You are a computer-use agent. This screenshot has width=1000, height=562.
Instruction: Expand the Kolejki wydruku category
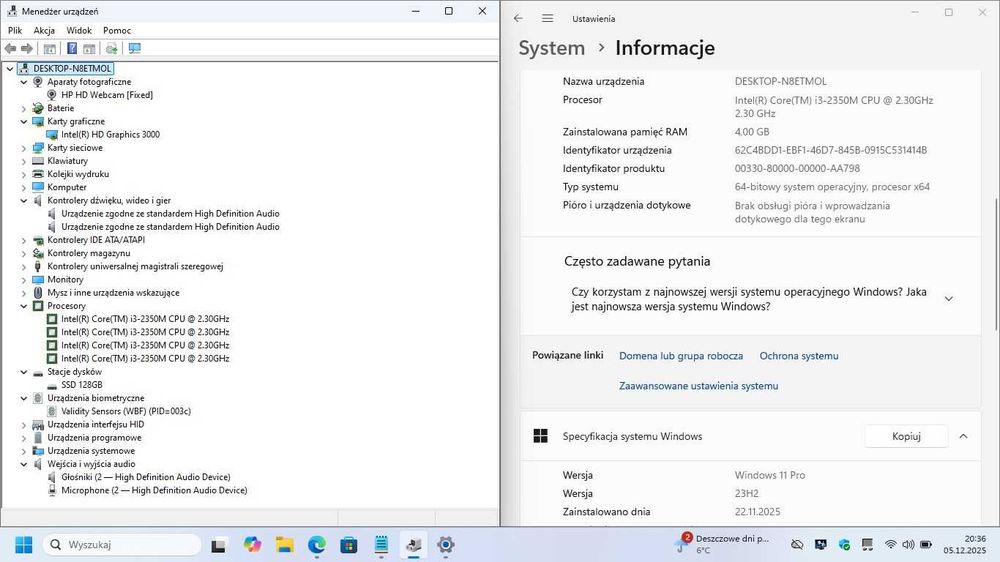24,174
